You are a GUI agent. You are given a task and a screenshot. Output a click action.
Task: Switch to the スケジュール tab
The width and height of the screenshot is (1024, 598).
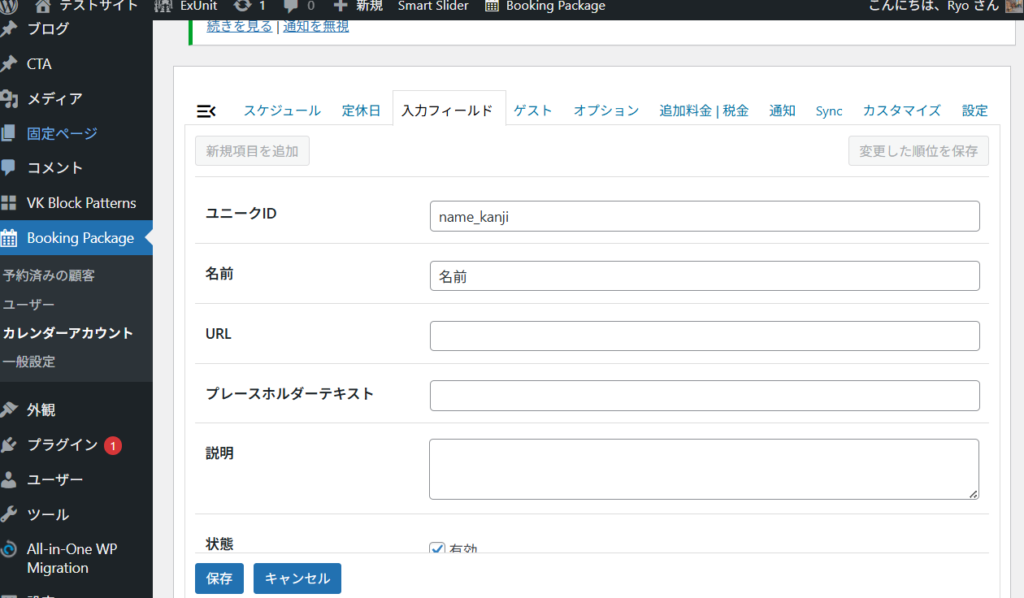coord(282,111)
